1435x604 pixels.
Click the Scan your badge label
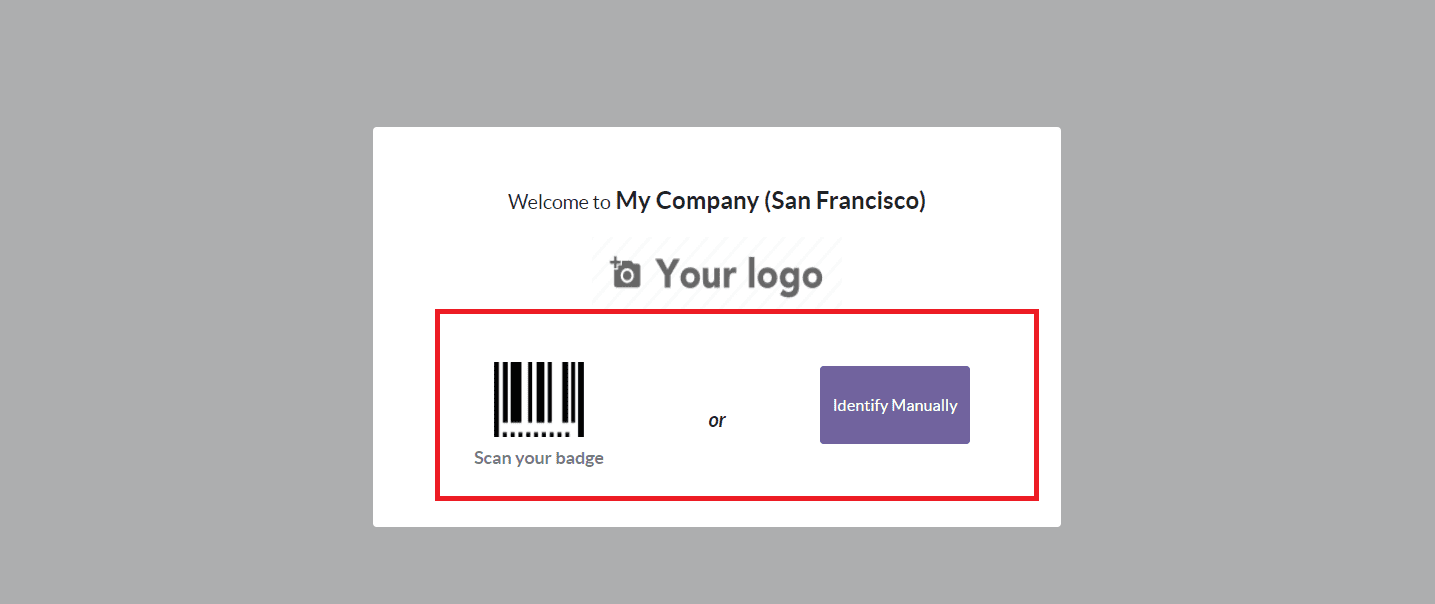538,457
